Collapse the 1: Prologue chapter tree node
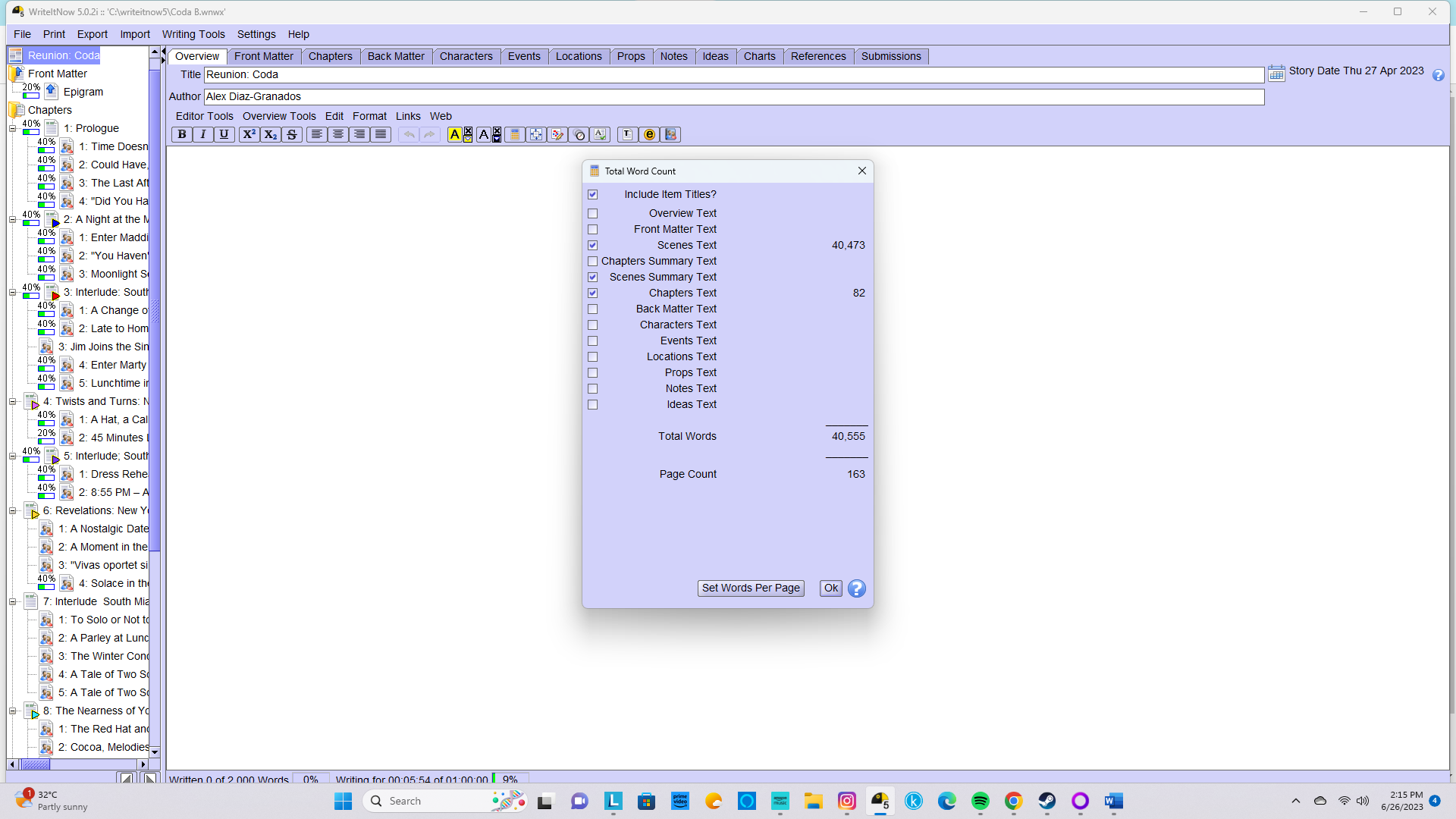Screen dimensions: 1456x819 [x=13, y=128]
